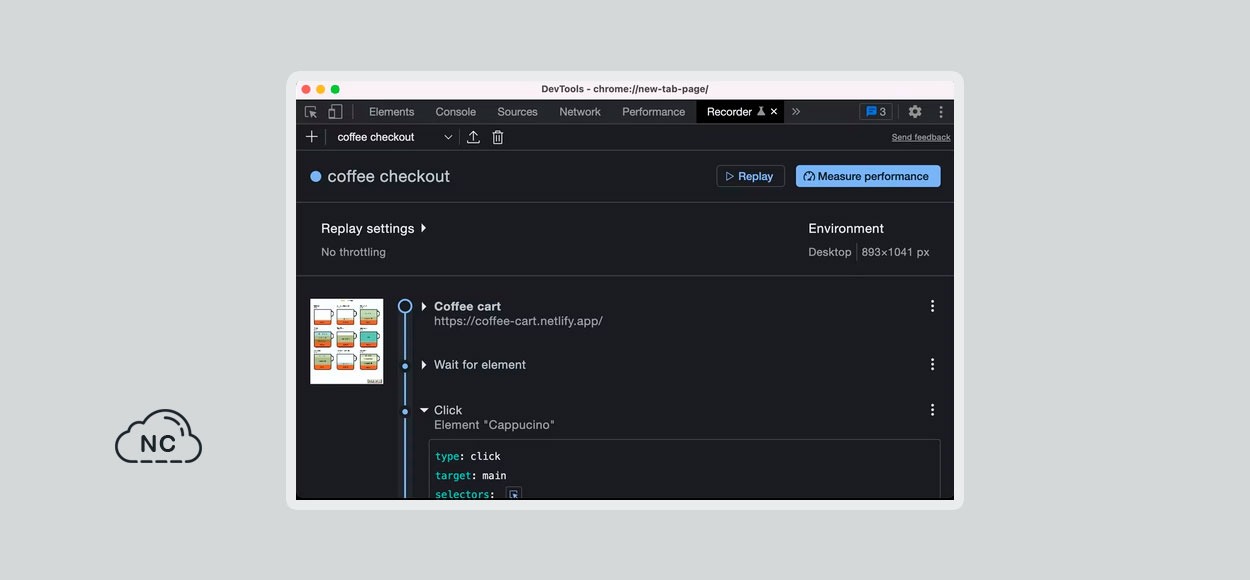Select the Coffee cart timeline circle marker
Image resolution: width=1250 pixels, height=580 pixels.
tap(405, 306)
